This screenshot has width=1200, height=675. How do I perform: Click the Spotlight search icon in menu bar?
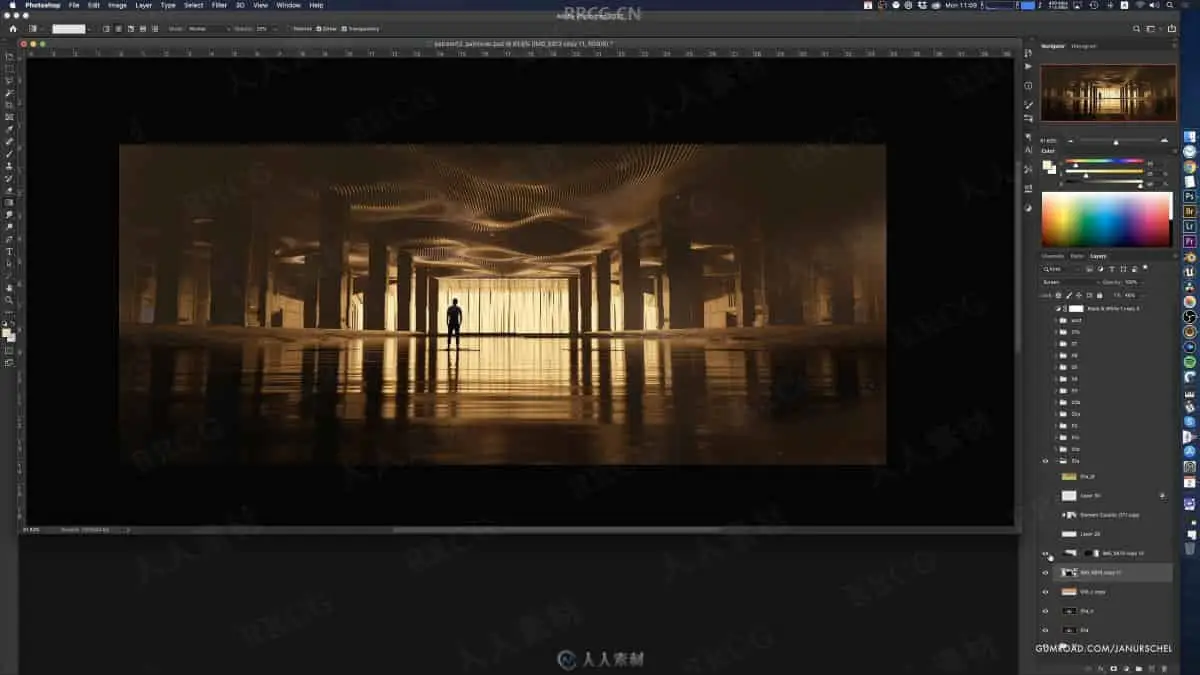pyautogui.click(x=1168, y=5)
